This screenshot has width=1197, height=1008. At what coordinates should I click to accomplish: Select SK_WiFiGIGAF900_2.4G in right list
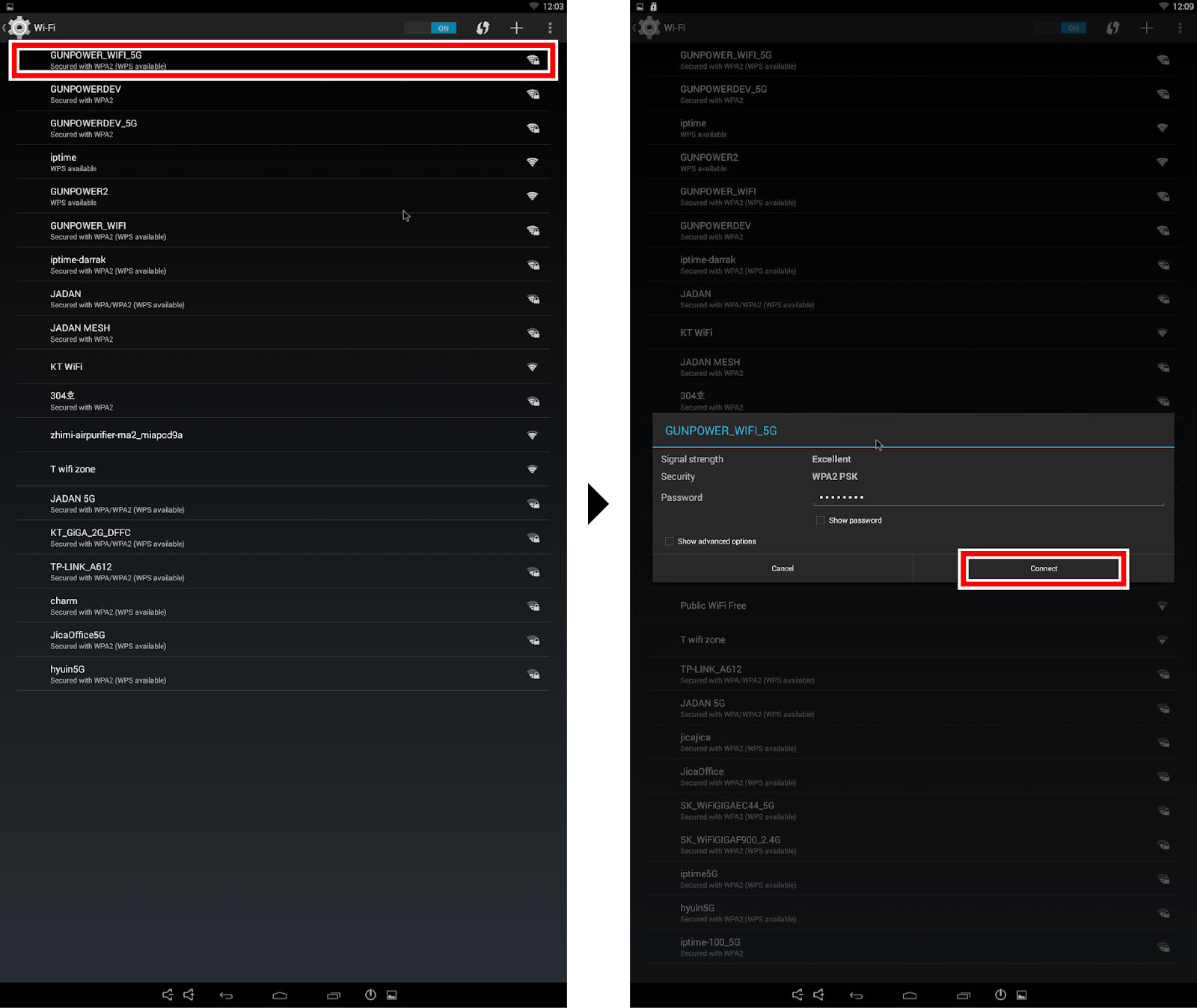(913, 845)
